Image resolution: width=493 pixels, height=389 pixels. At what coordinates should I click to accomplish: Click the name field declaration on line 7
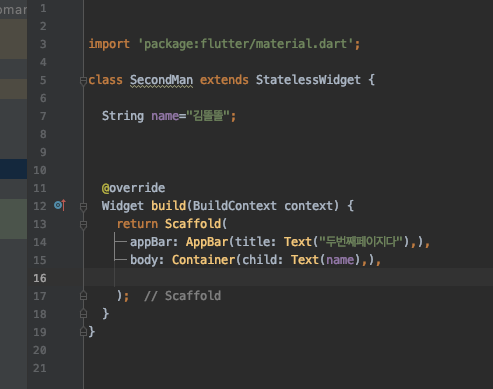[x=165, y=116]
